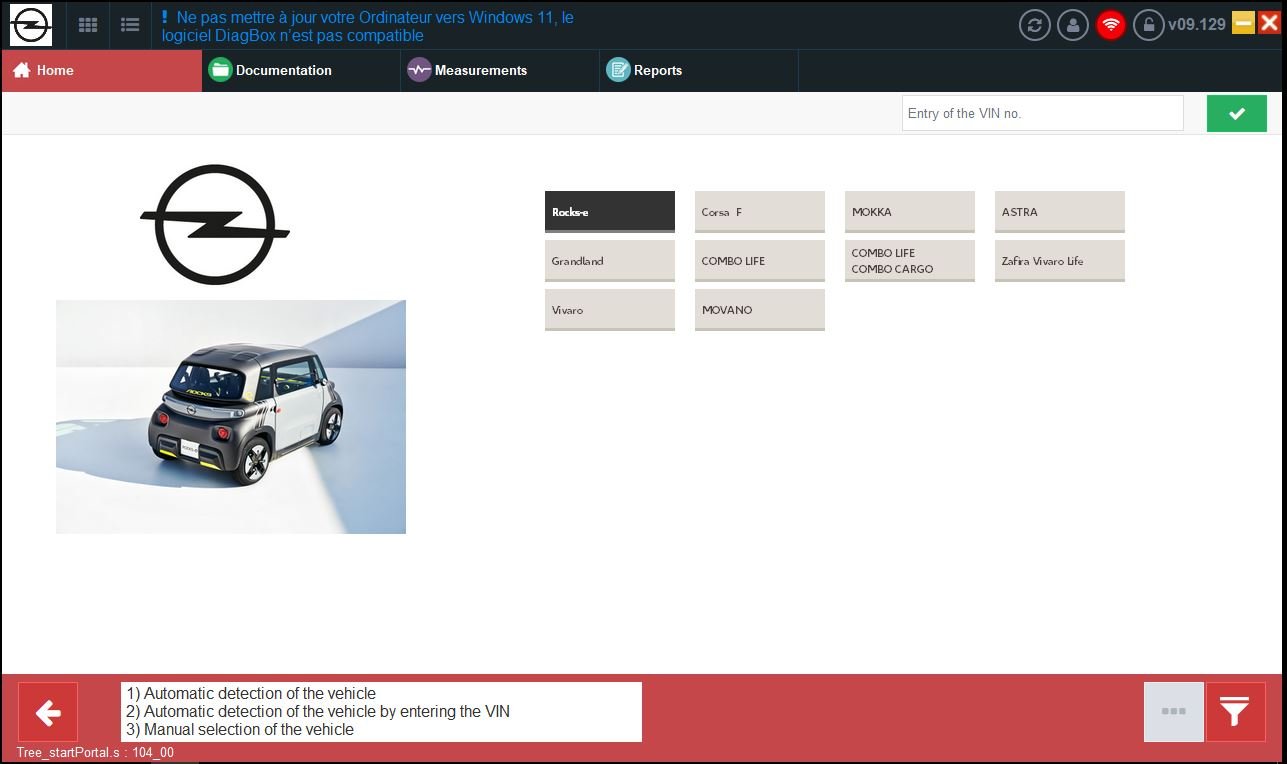This screenshot has height=764, width=1287.
Task: Pick the MOVANO vehicle button
Action: tap(760, 310)
